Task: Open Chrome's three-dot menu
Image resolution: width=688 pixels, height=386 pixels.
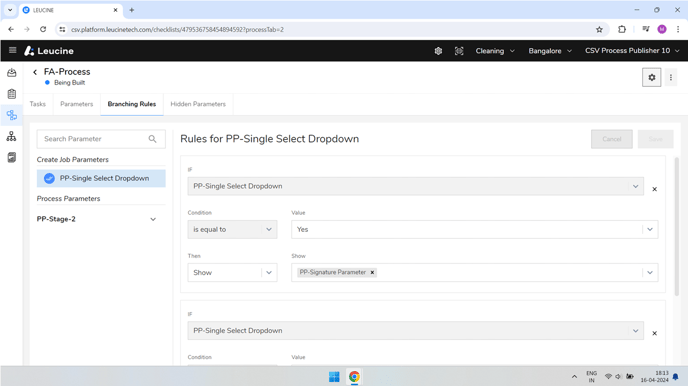Action: click(678, 29)
